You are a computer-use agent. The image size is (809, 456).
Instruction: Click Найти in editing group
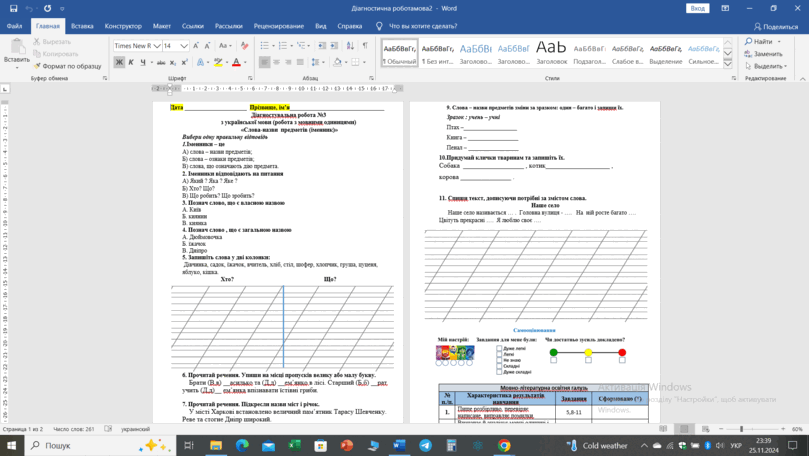pos(763,41)
